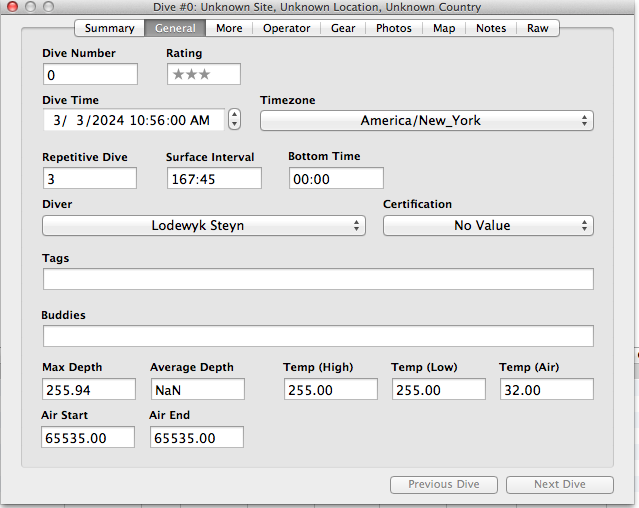Switch to the Summary tab
The height and width of the screenshot is (508, 639).
(109, 28)
